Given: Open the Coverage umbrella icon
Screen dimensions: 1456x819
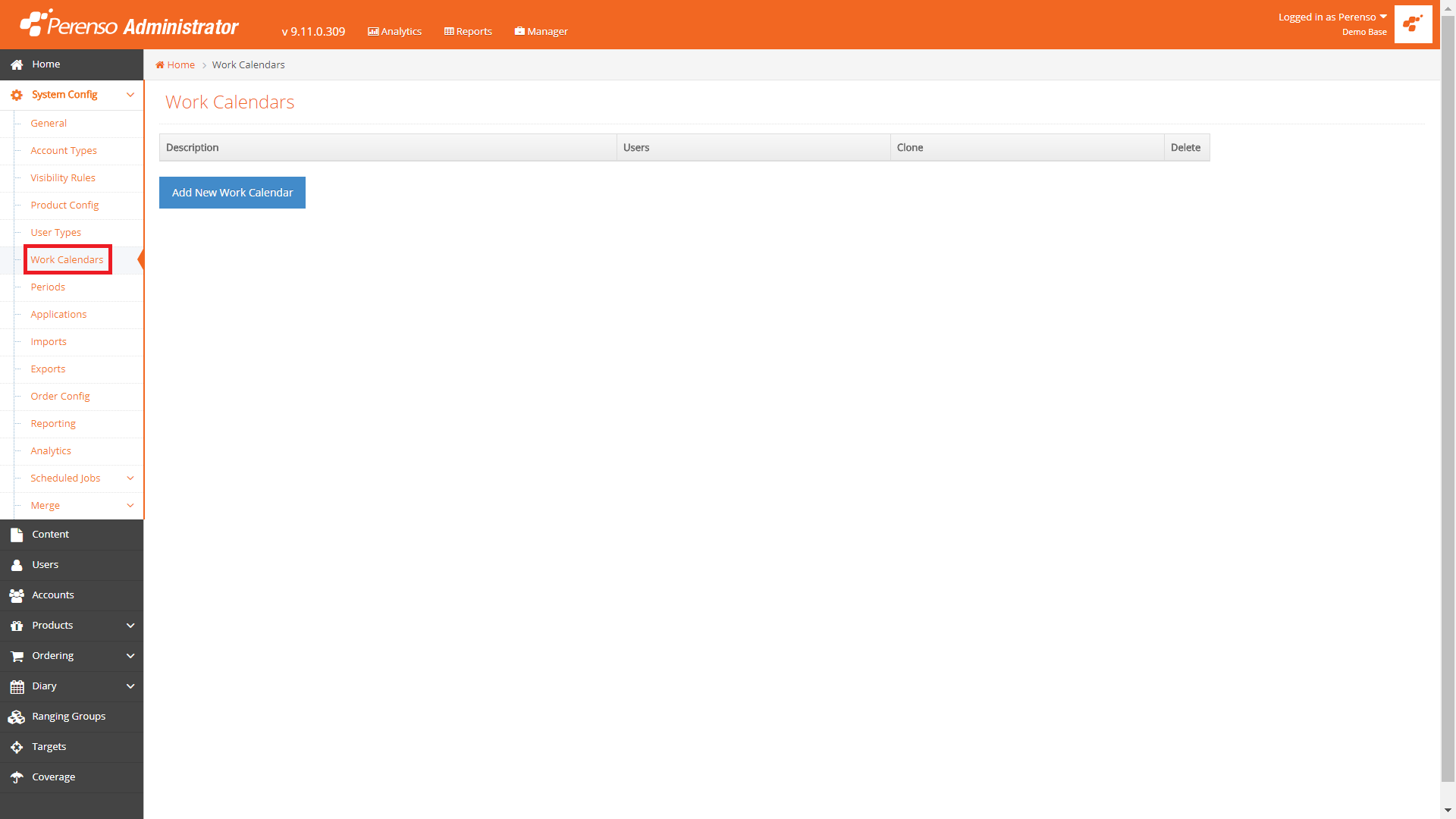Looking at the screenshot, I should click(x=17, y=777).
